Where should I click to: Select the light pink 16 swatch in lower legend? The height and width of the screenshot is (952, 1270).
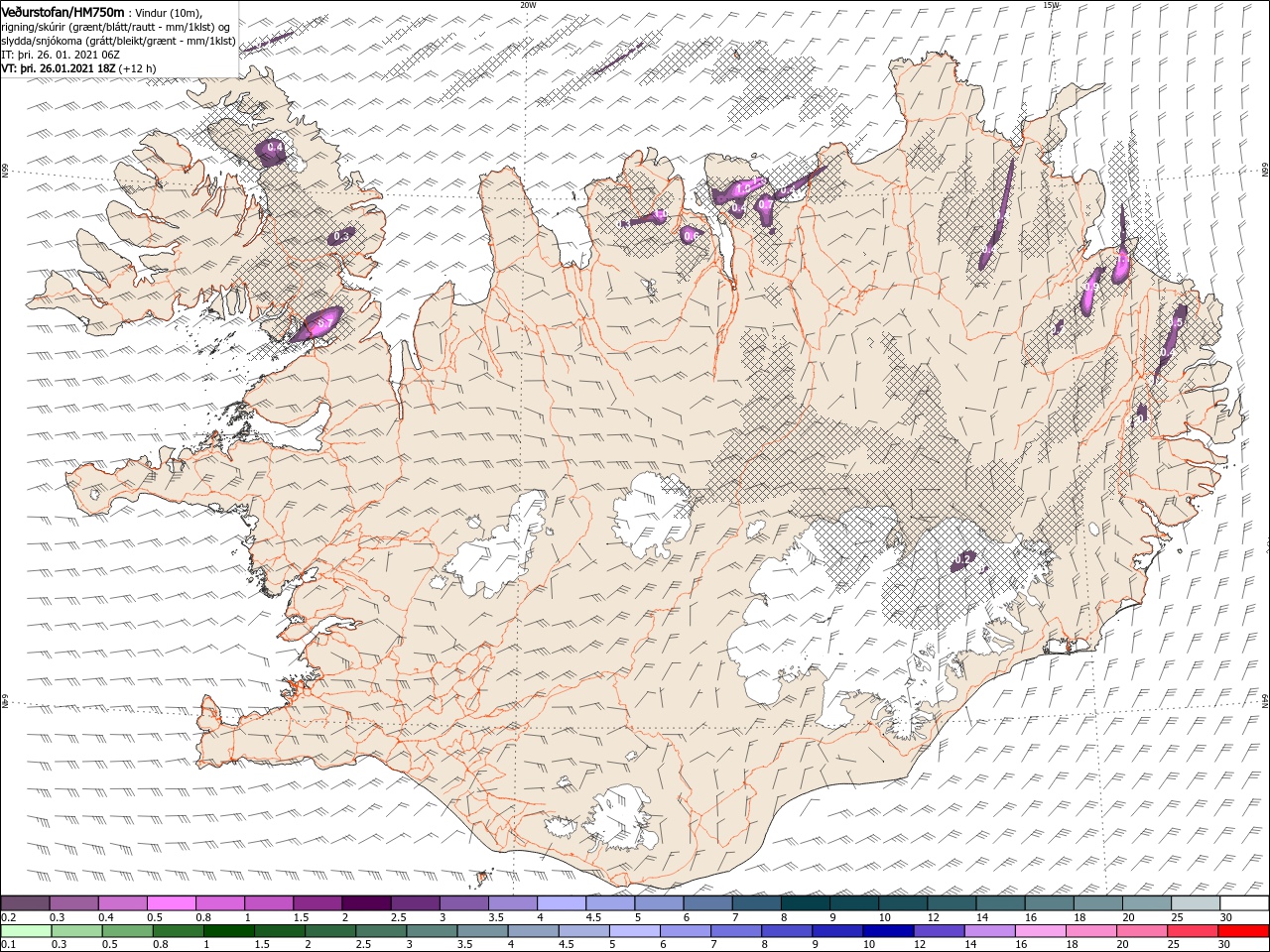coord(1041,931)
